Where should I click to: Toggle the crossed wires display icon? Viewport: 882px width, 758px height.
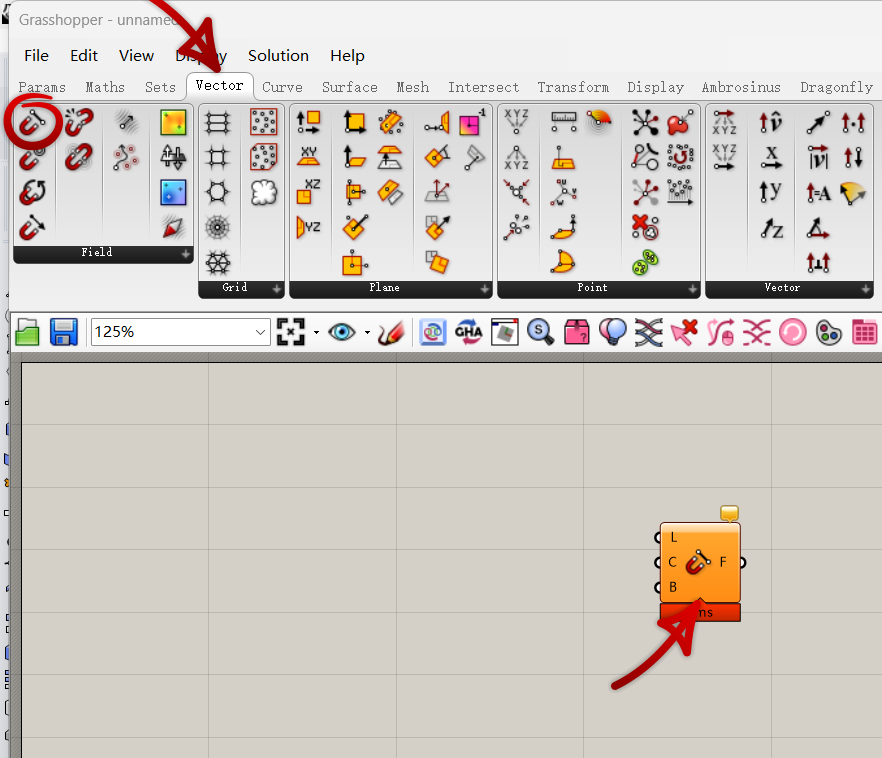(x=649, y=332)
